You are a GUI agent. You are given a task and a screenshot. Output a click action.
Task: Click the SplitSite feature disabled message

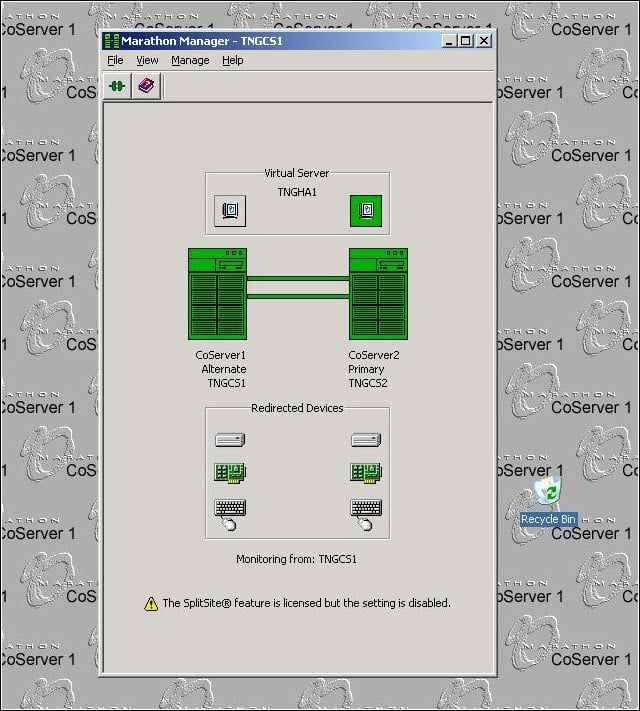tap(307, 603)
